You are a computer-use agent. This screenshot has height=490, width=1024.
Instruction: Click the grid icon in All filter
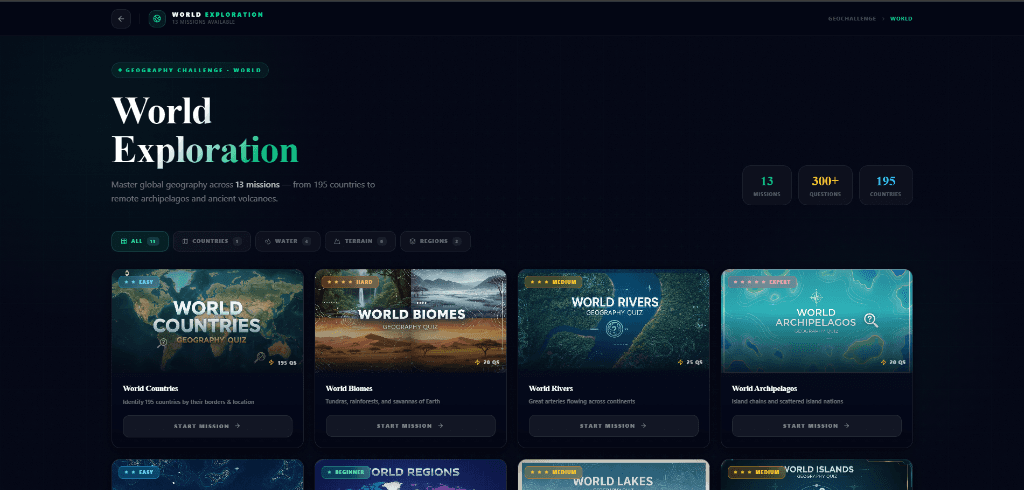point(123,241)
